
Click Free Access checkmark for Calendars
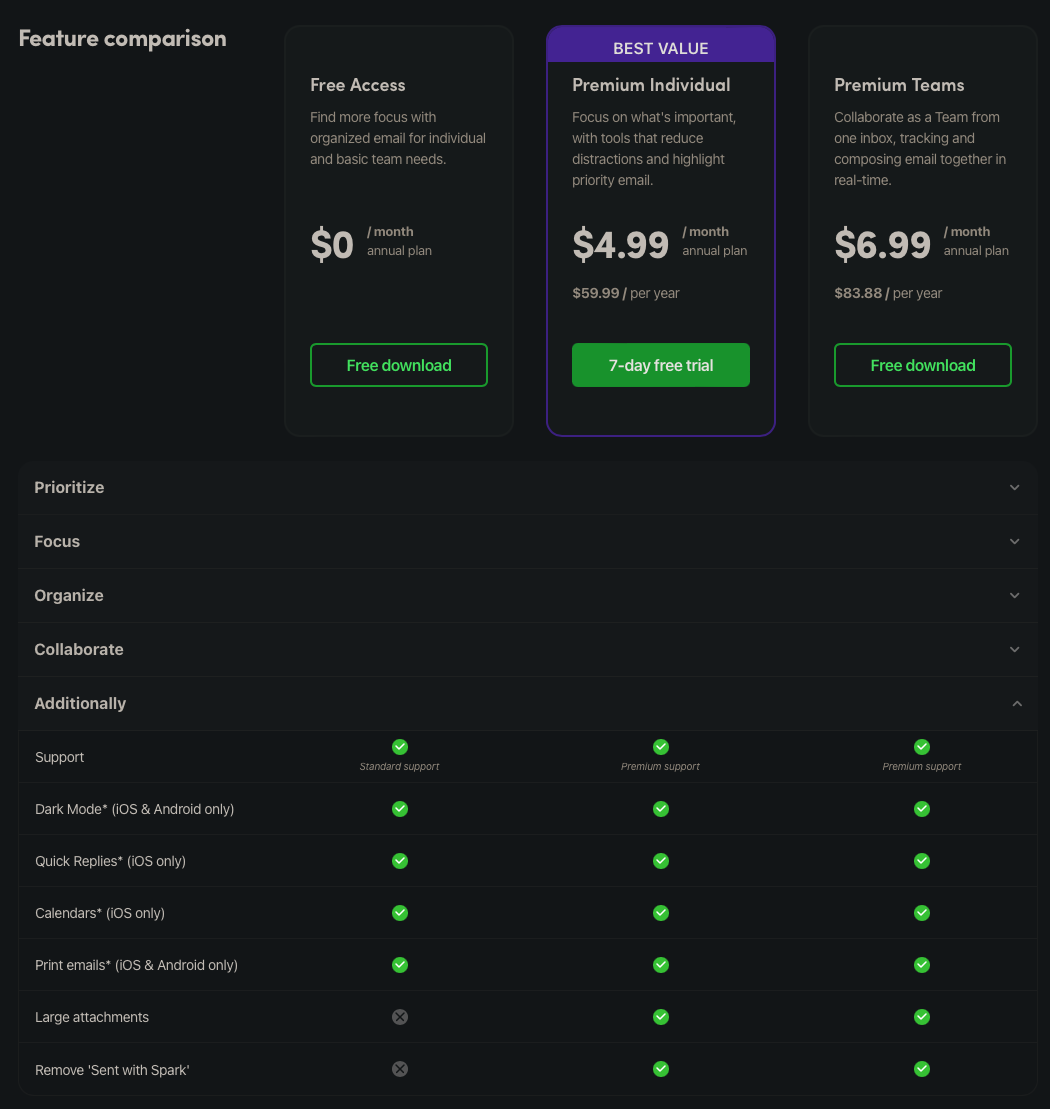coord(399,912)
